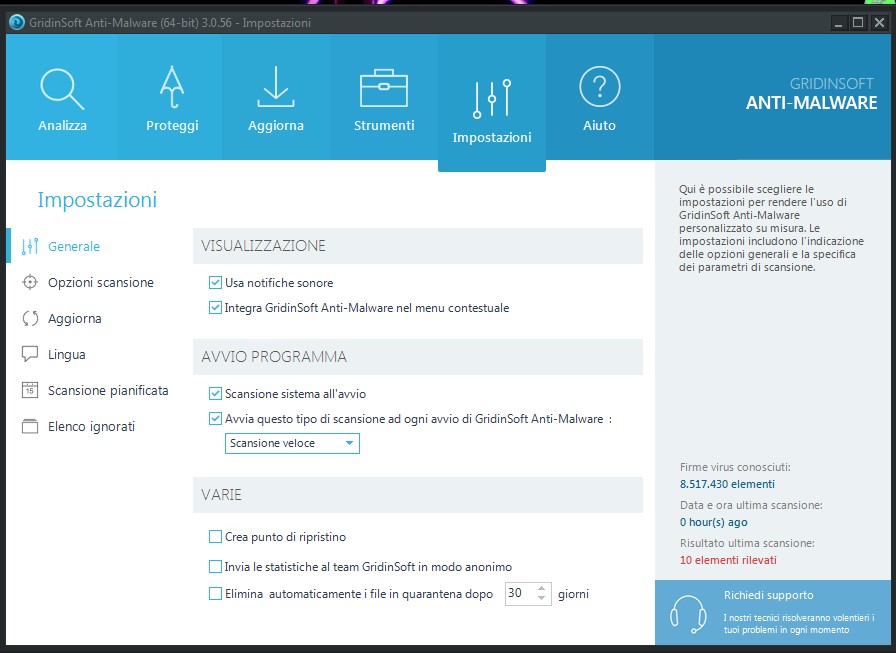896x653 pixels.
Task: Increase quarantine days with up arrow
Action: tap(541, 588)
